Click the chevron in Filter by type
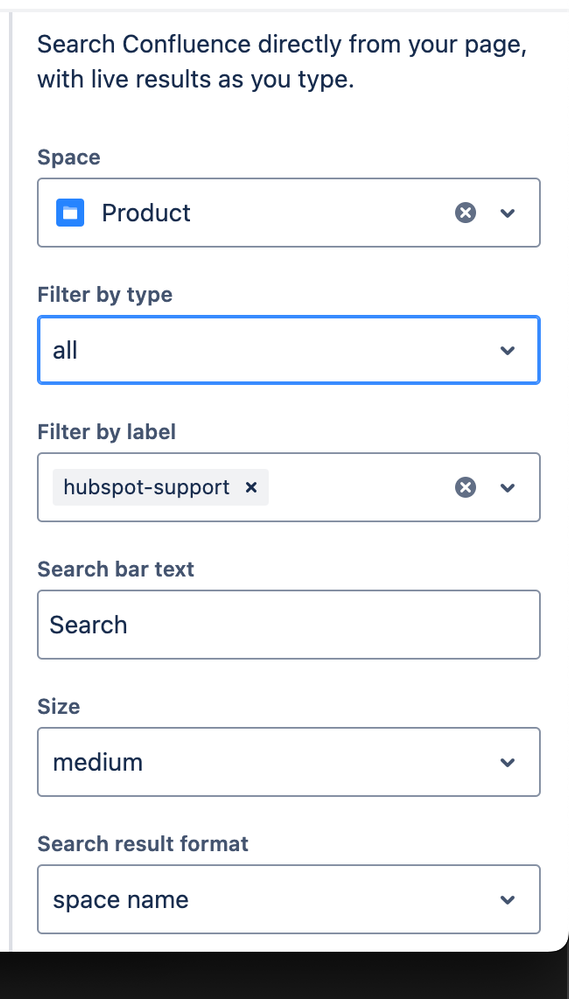This screenshot has height=999, width=569. pyautogui.click(x=507, y=350)
